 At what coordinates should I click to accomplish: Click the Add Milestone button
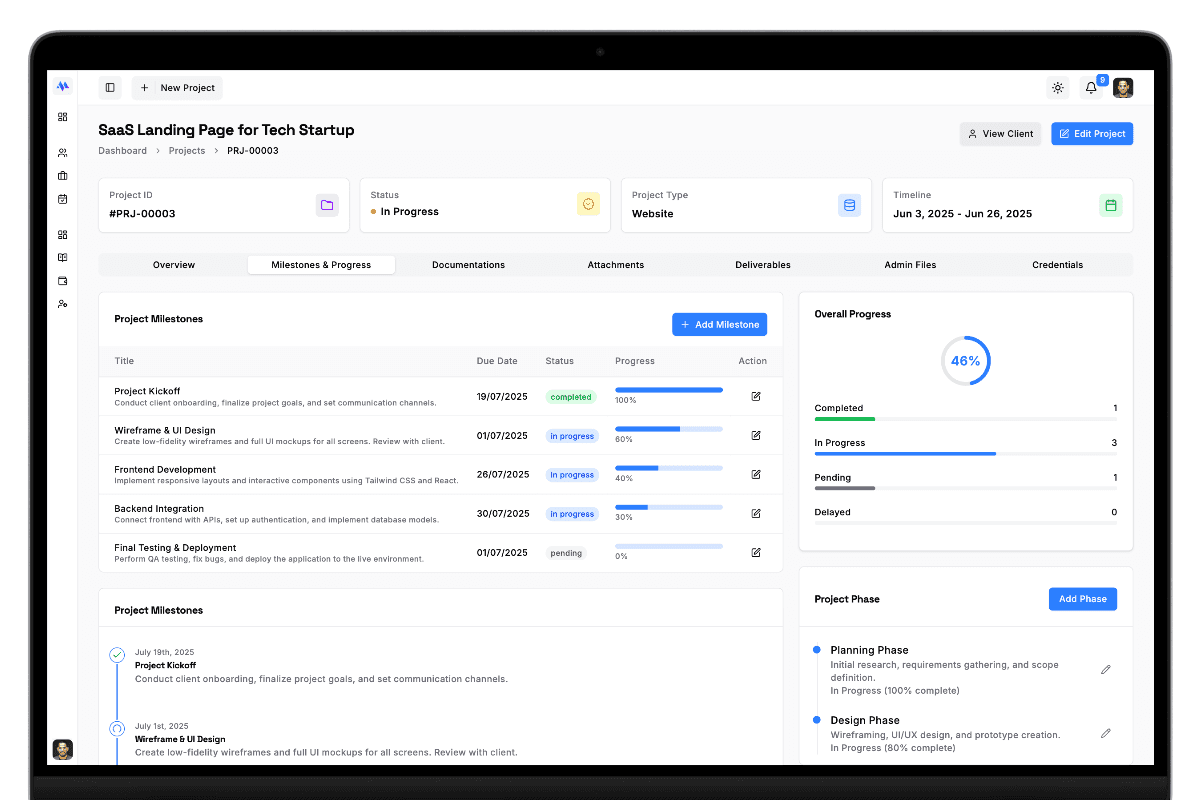[x=720, y=325]
